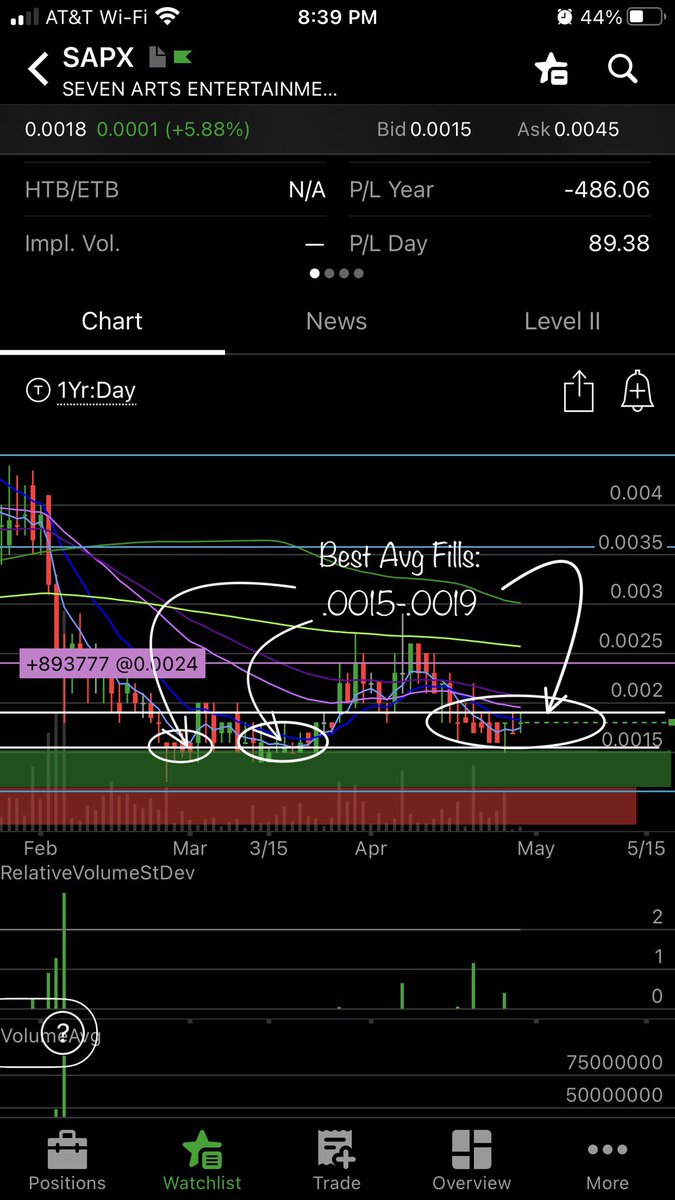
Task: Tap the Apr date axis label
Action: tap(371, 848)
